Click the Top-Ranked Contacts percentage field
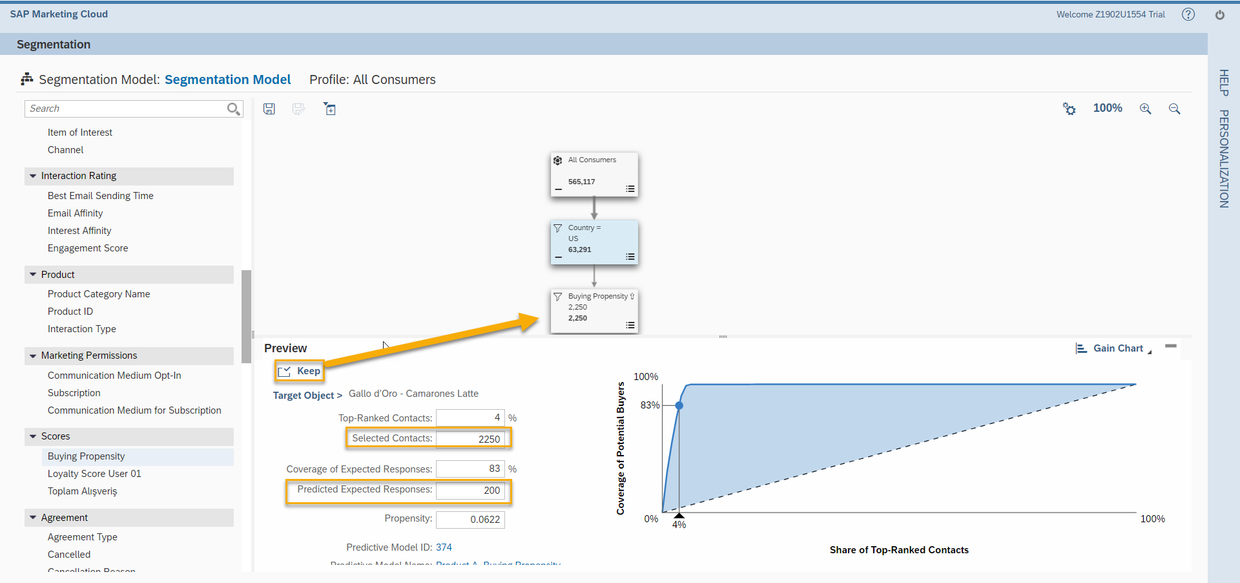The height and width of the screenshot is (583, 1240). pos(470,418)
